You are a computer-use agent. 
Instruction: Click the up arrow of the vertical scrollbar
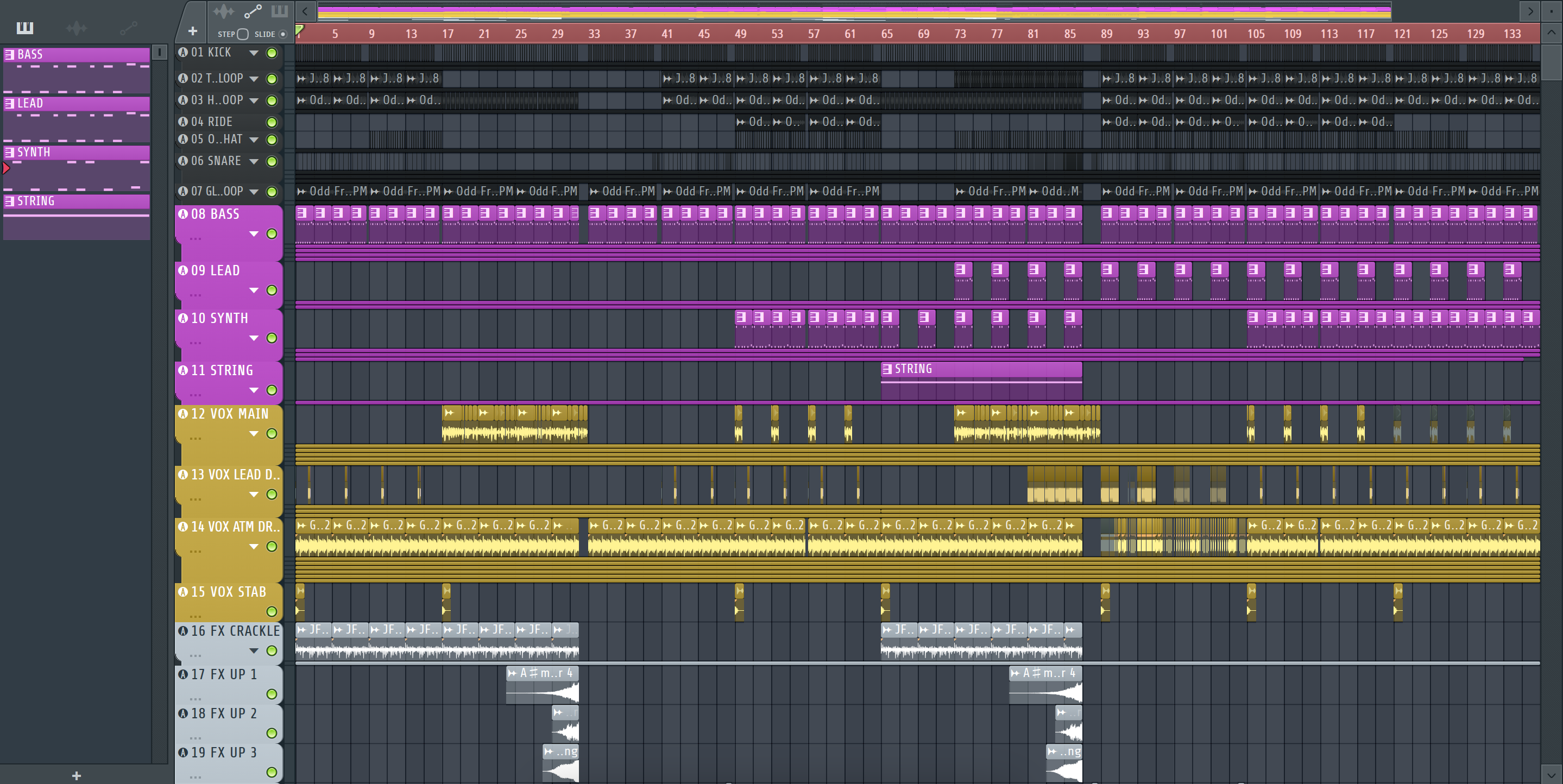1552,33
